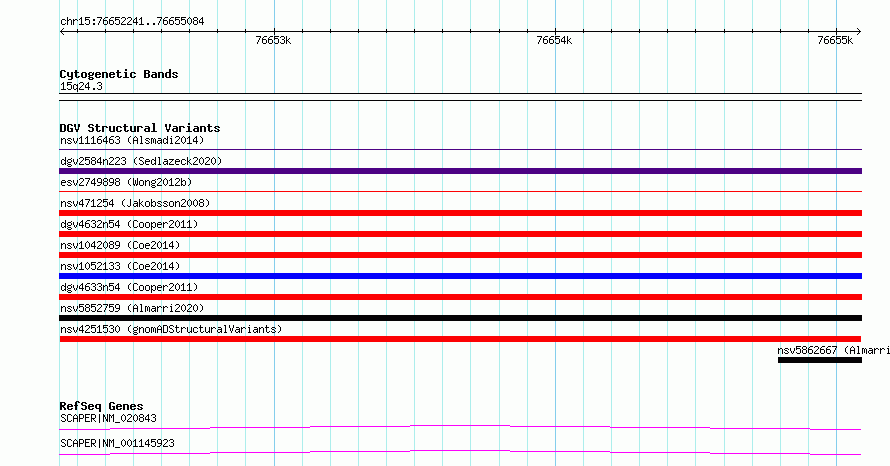Select the red nsv4251530 variant bar
Screen dimensions: 890x466
pyautogui.click(x=460, y=339)
